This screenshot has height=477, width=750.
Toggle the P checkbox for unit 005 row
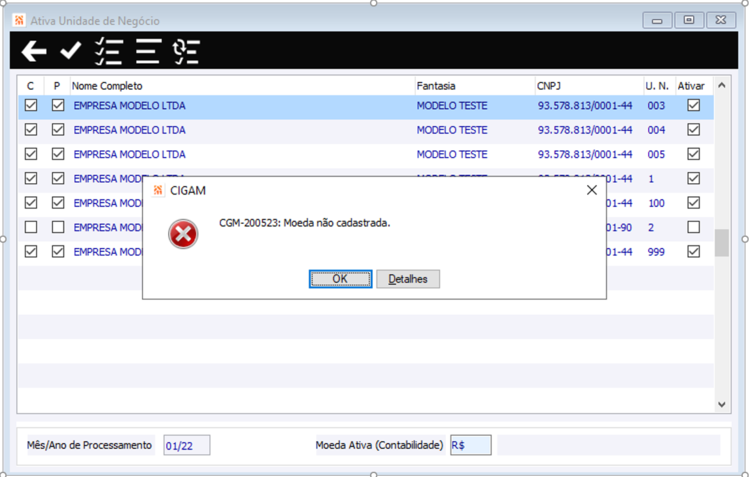click(58, 154)
